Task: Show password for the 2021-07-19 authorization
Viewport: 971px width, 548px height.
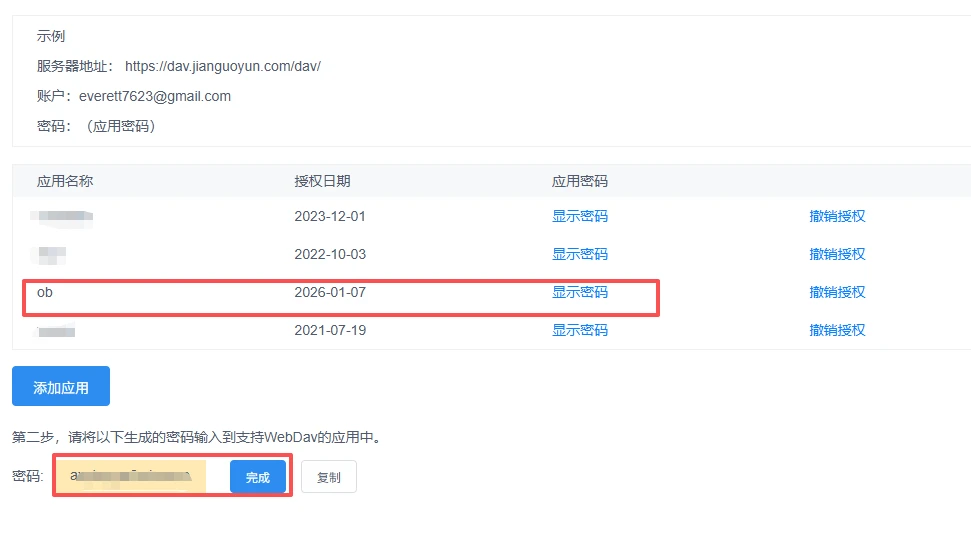Action: point(579,330)
